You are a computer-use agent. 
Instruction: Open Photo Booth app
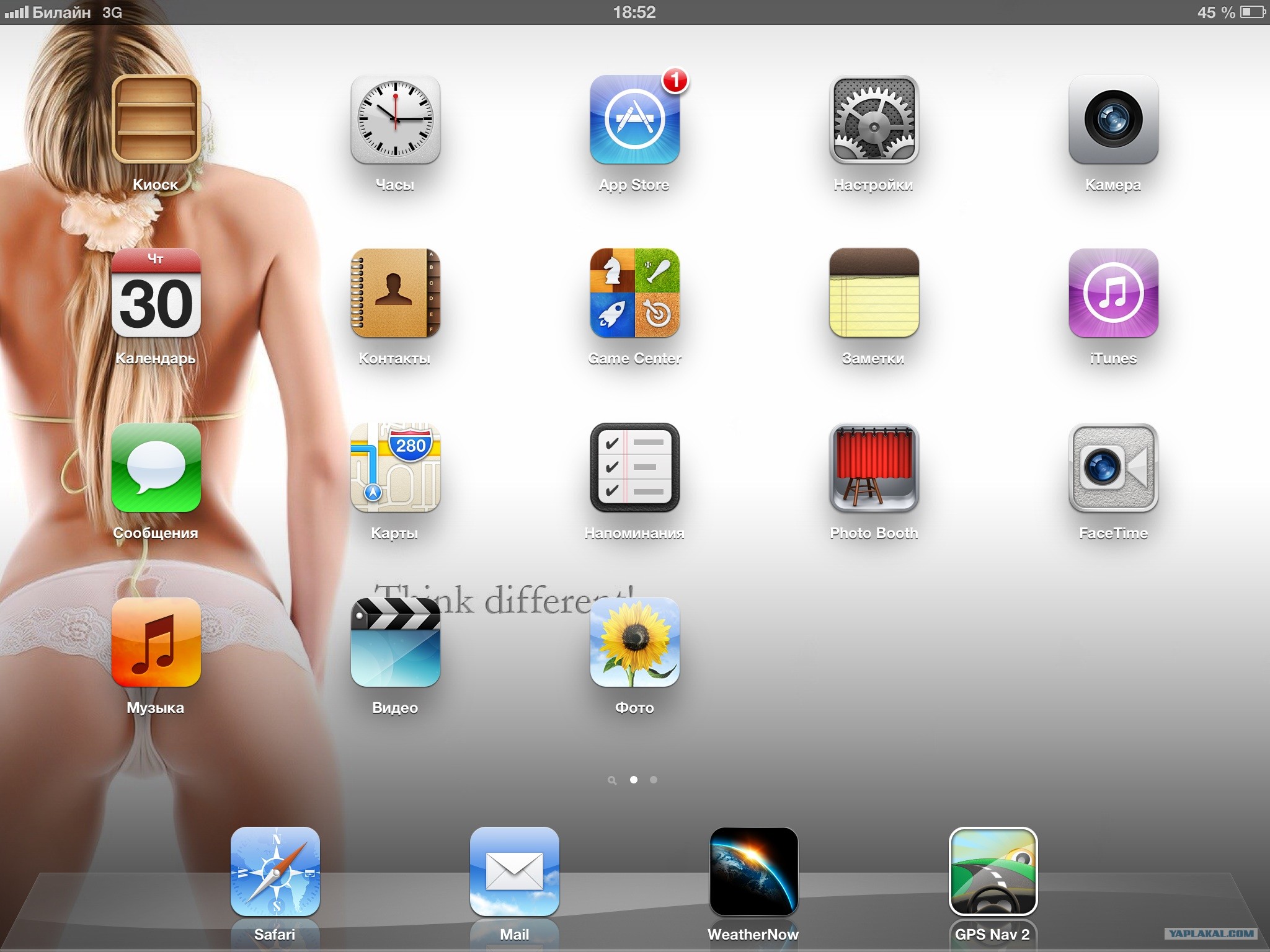point(874,468)
